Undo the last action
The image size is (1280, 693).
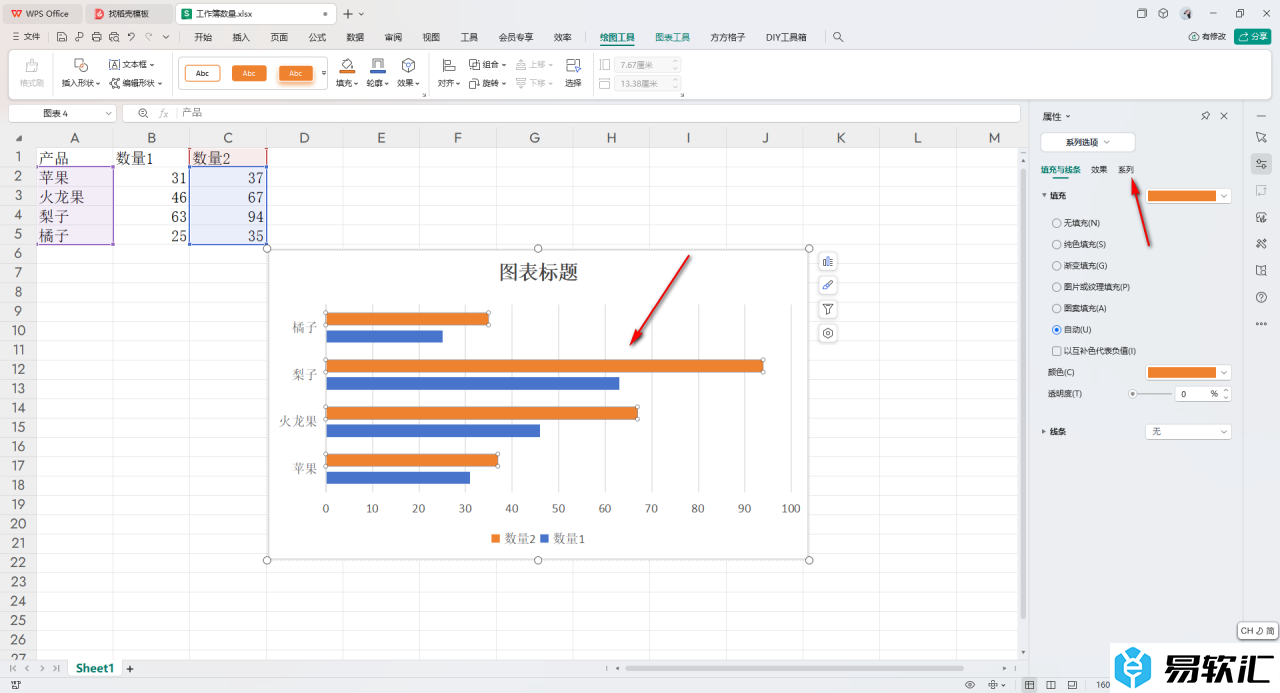point(130,37)
